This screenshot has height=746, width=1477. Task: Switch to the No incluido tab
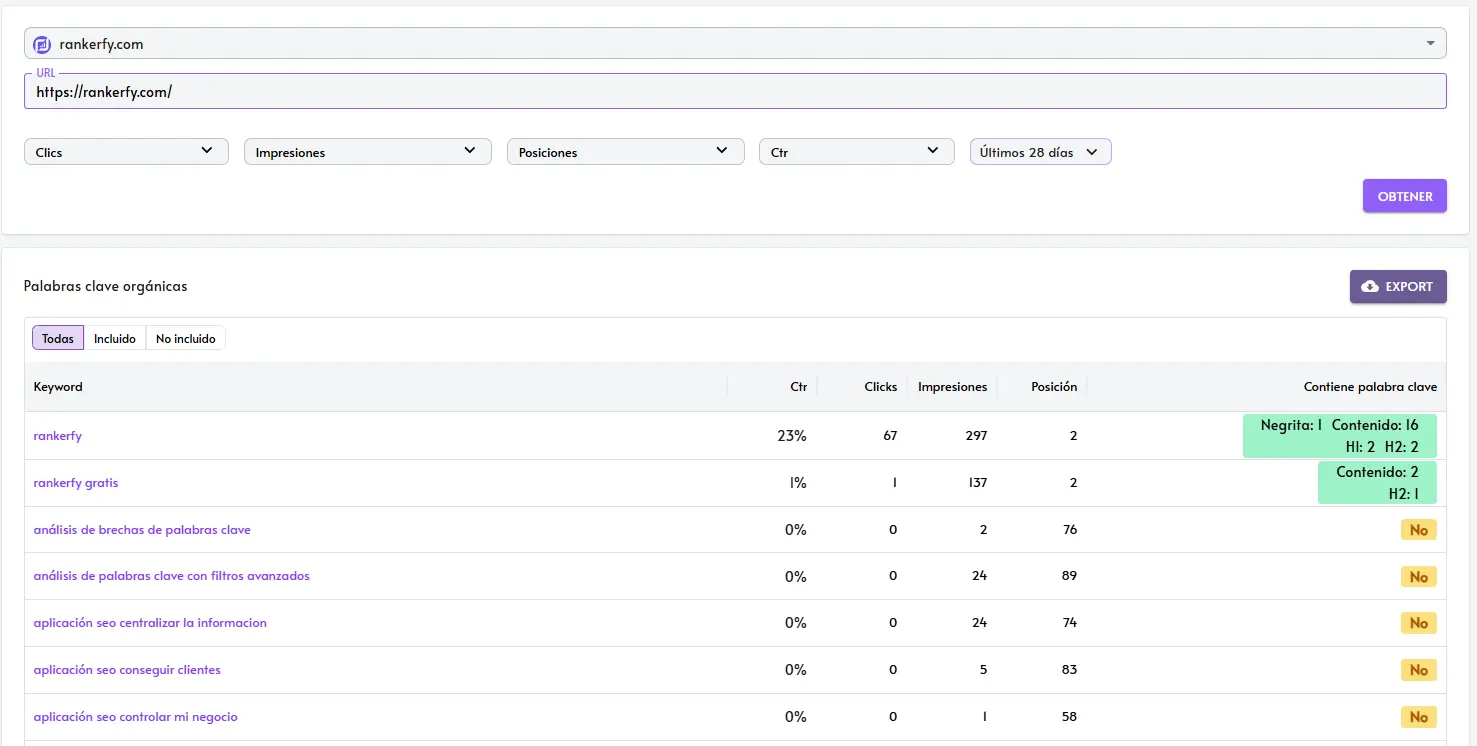[186, 338]
